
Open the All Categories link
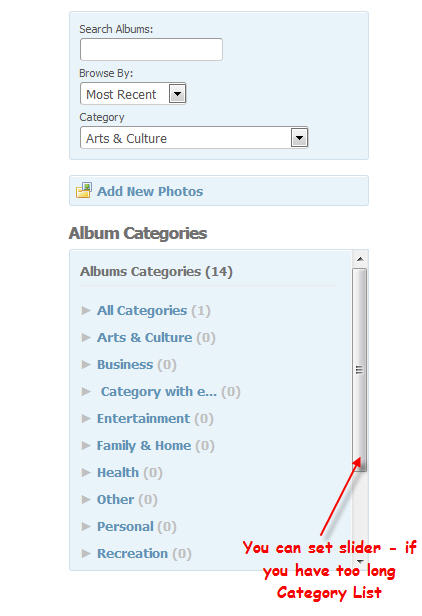pyautogui.click(x=142, y=311)
